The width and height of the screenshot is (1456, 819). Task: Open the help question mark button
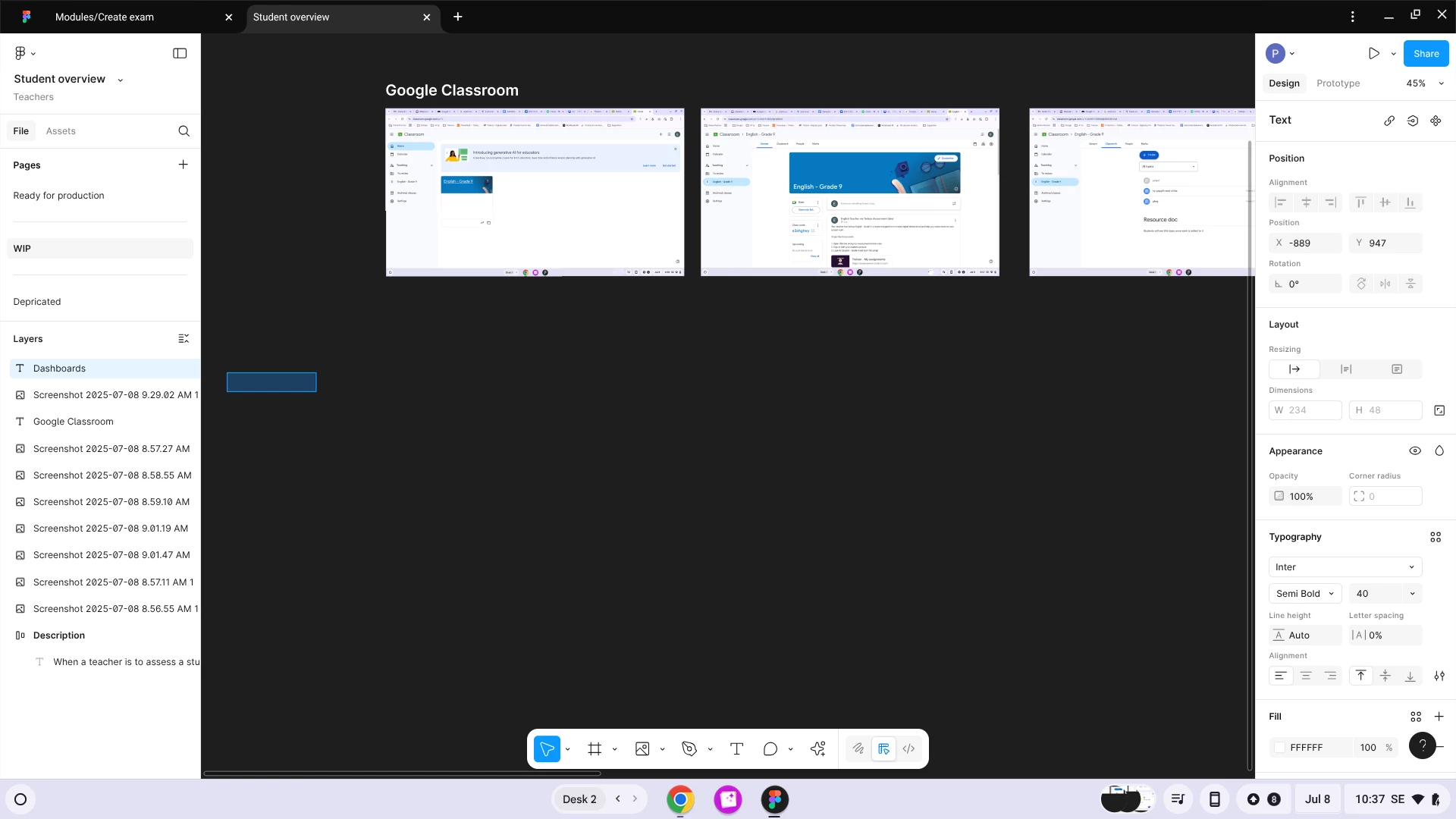point(1423,745)
